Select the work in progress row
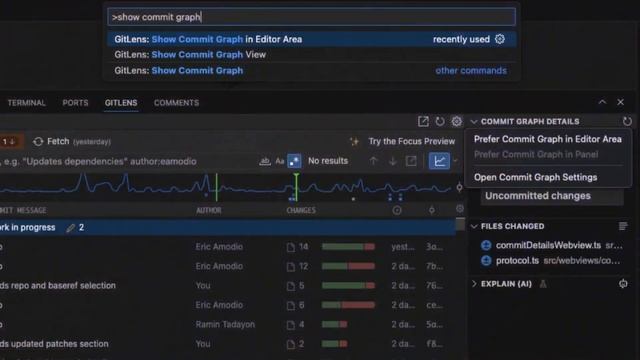 tap(228, 227)
